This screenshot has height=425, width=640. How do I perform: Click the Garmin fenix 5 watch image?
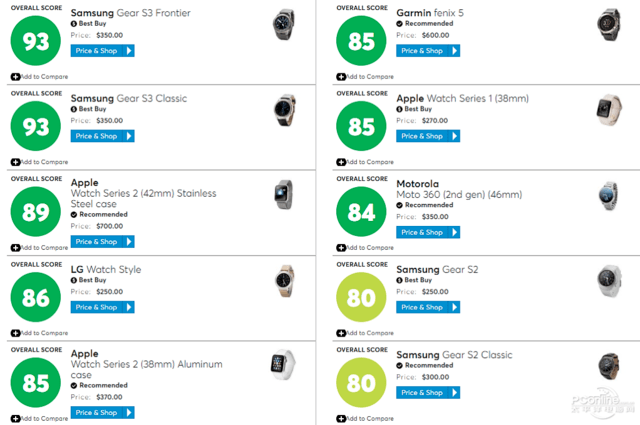pos(608,23)
